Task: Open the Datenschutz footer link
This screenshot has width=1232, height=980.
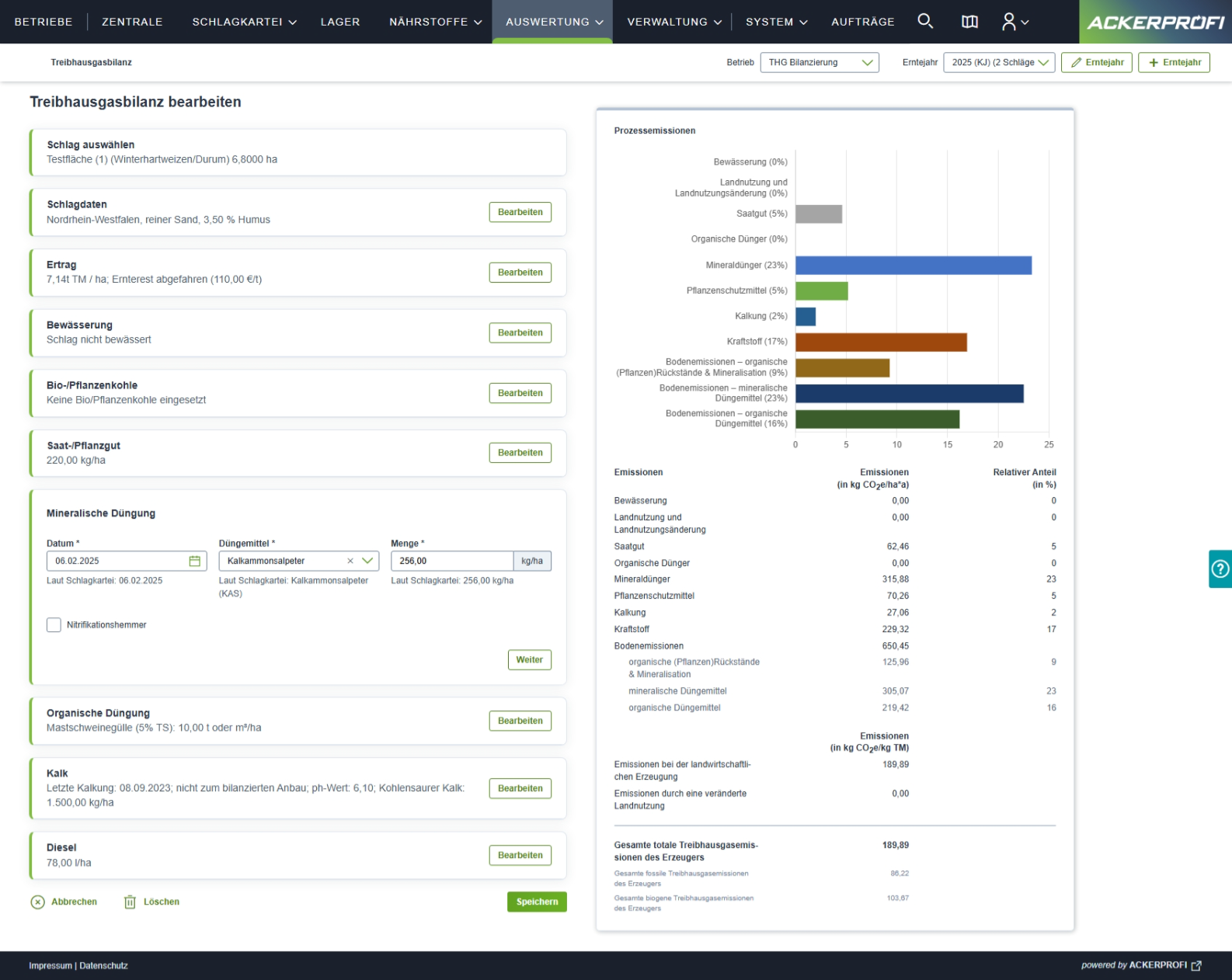Action: pyautogui.click(x=103, y=965)
